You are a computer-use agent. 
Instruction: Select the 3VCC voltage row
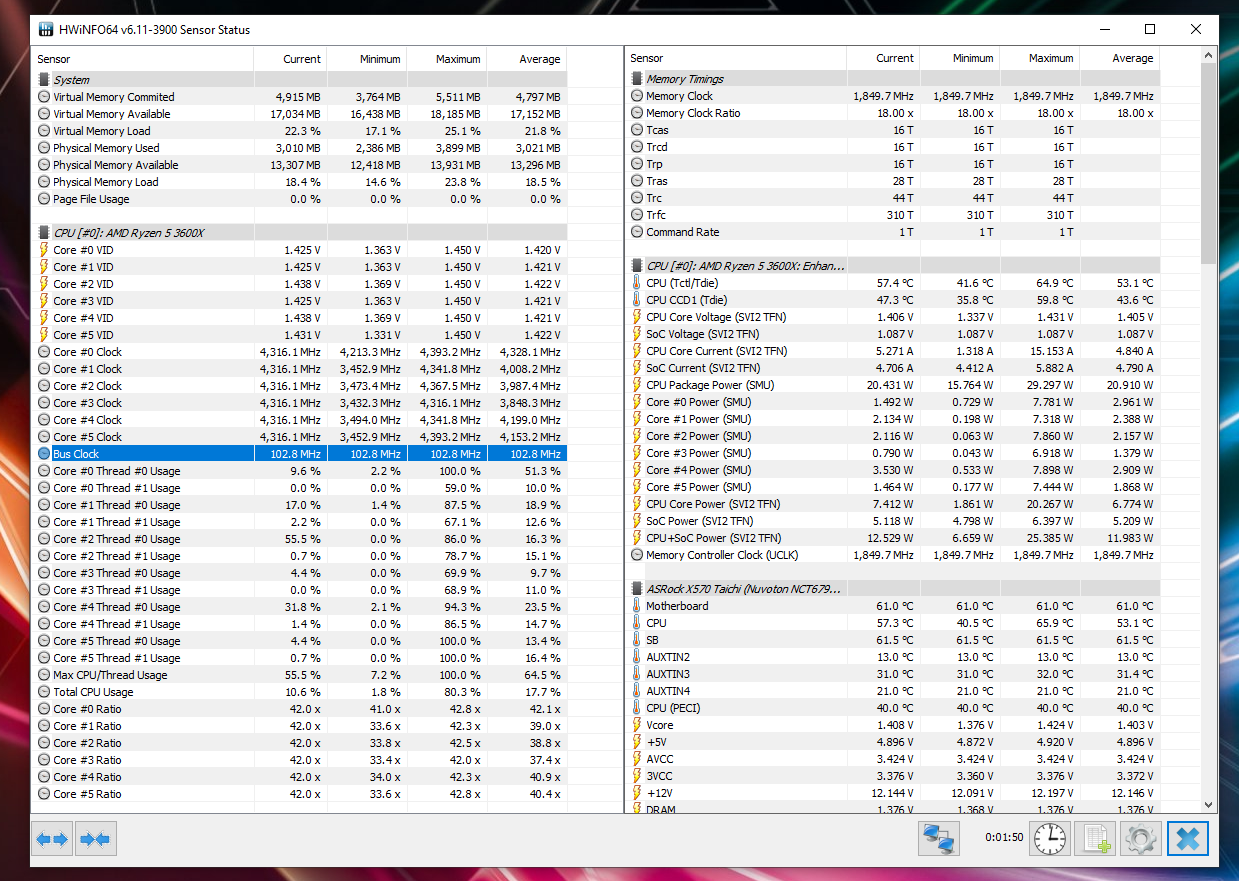pyautogui.click(x=893, y=776)
